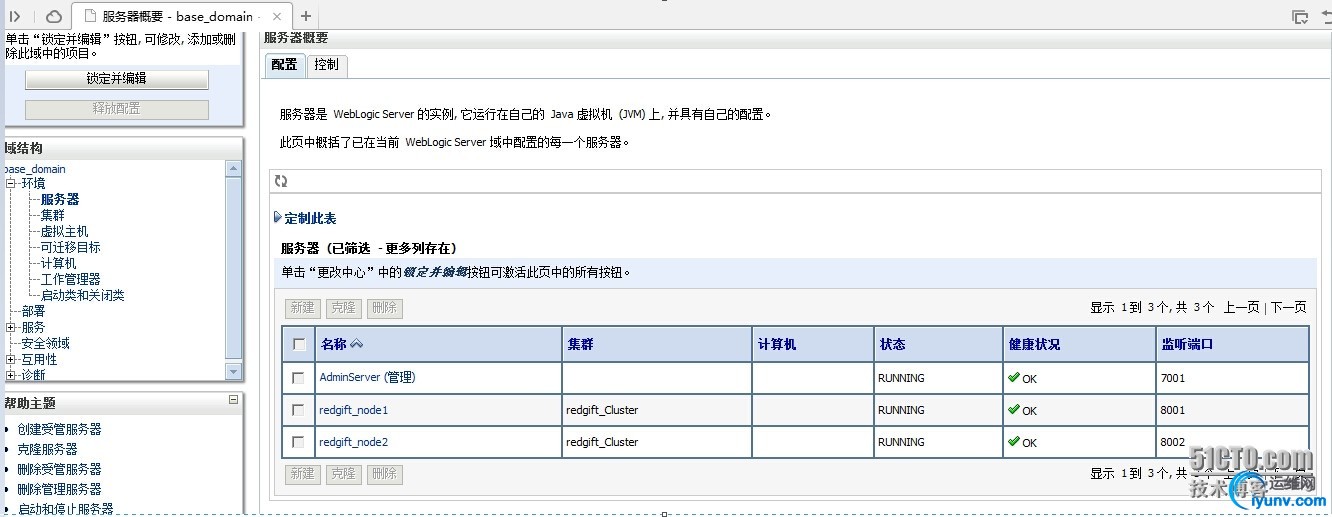Select 服务器 in the domain tree
Viewport: 1332px width, 517px height.
(x=60, y=199)
